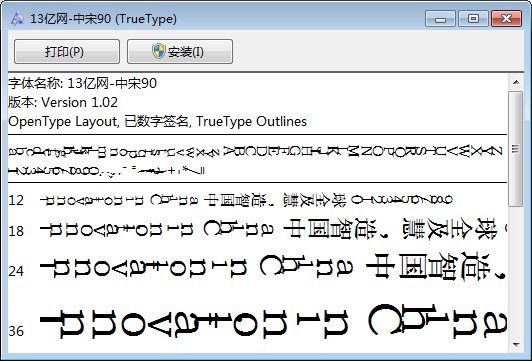Click the OpenType Layout description line
The height and width of the screenshot is (361, 532).
(157, 121)
